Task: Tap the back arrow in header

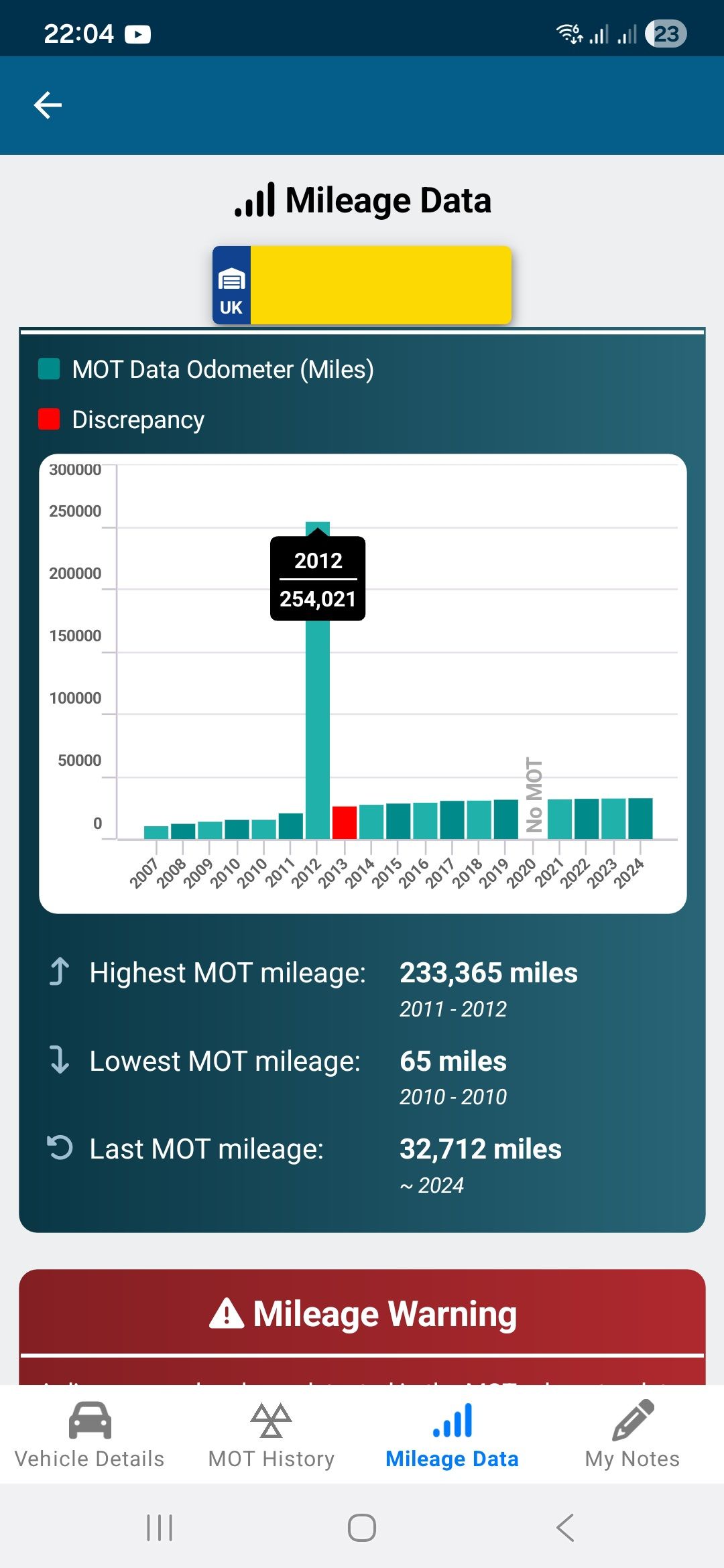Action: (x=48, y=105)
